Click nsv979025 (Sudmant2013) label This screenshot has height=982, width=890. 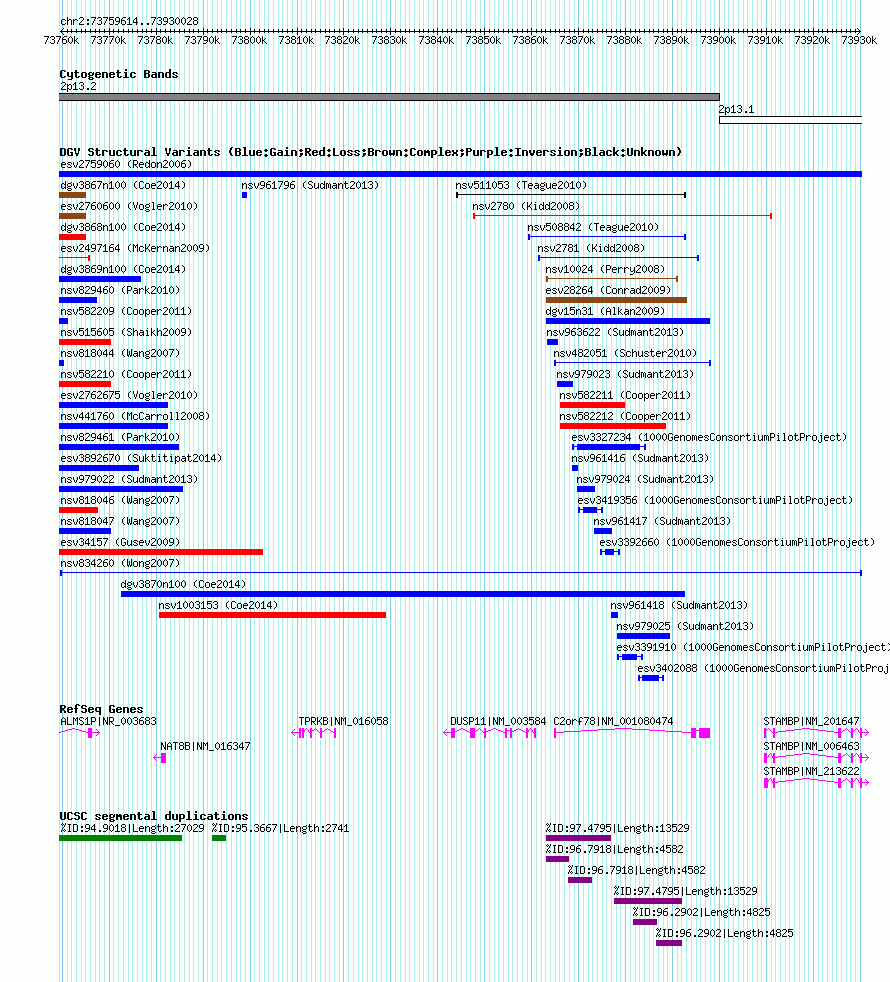[685, 626]
